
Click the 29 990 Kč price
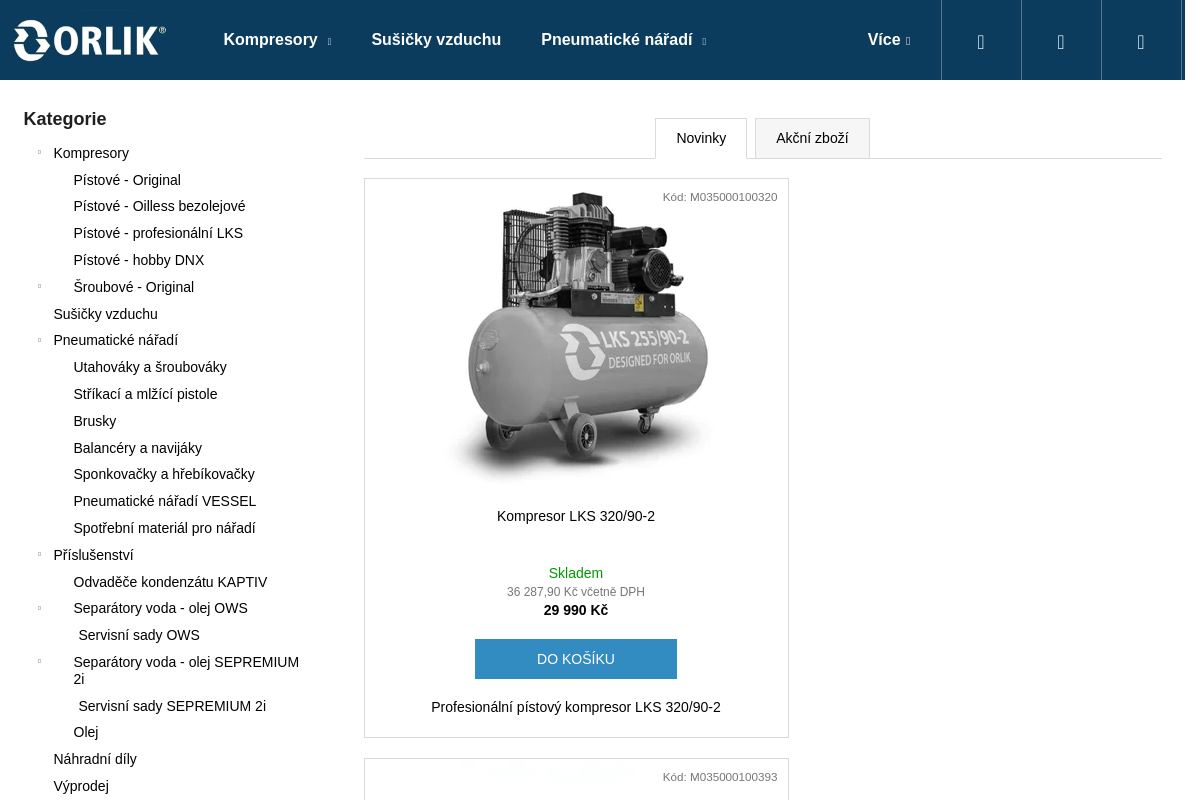tap(576, 610)
